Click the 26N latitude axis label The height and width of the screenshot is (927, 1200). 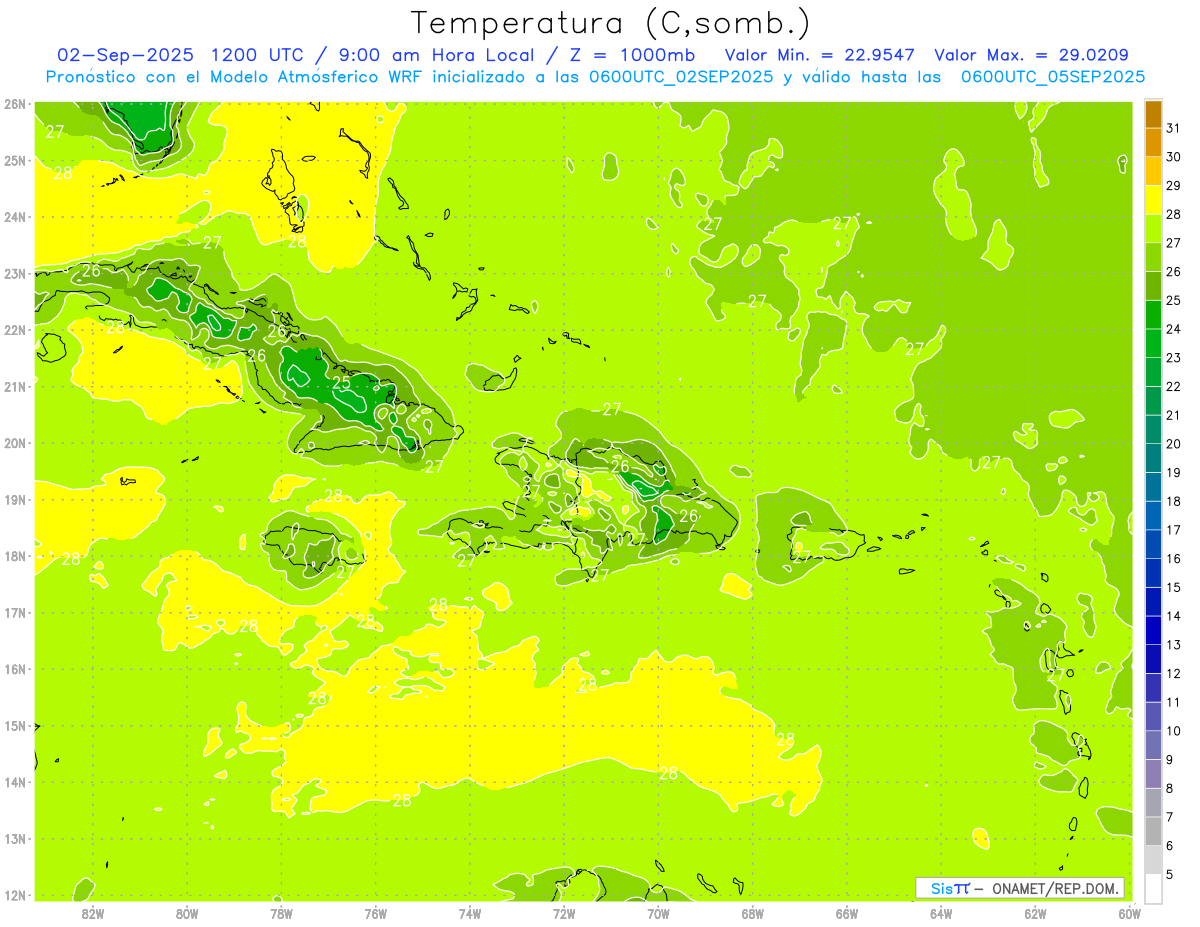click(15, 104)
